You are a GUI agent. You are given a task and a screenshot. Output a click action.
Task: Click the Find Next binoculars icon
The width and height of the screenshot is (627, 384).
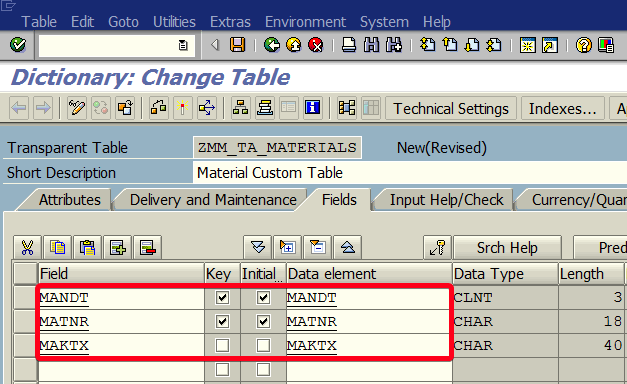[394, 45]
